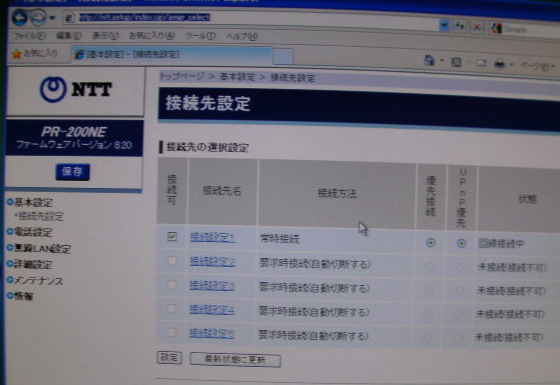Screen dimensions: 560x385
Task: Click the Print icon in the command bar
Action: pos(500,64)
